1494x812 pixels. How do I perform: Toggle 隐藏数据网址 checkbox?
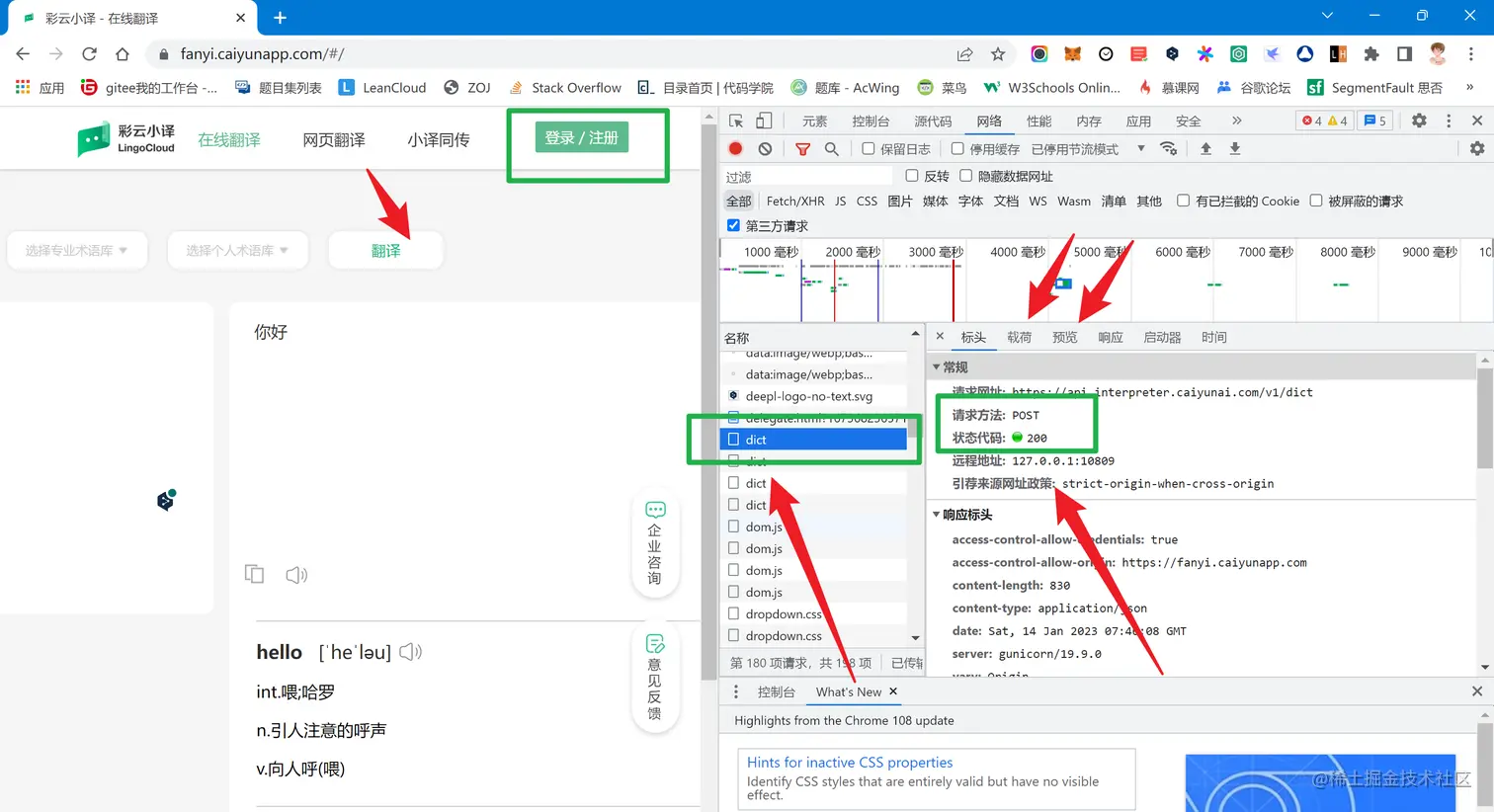(x=966, y=176)
